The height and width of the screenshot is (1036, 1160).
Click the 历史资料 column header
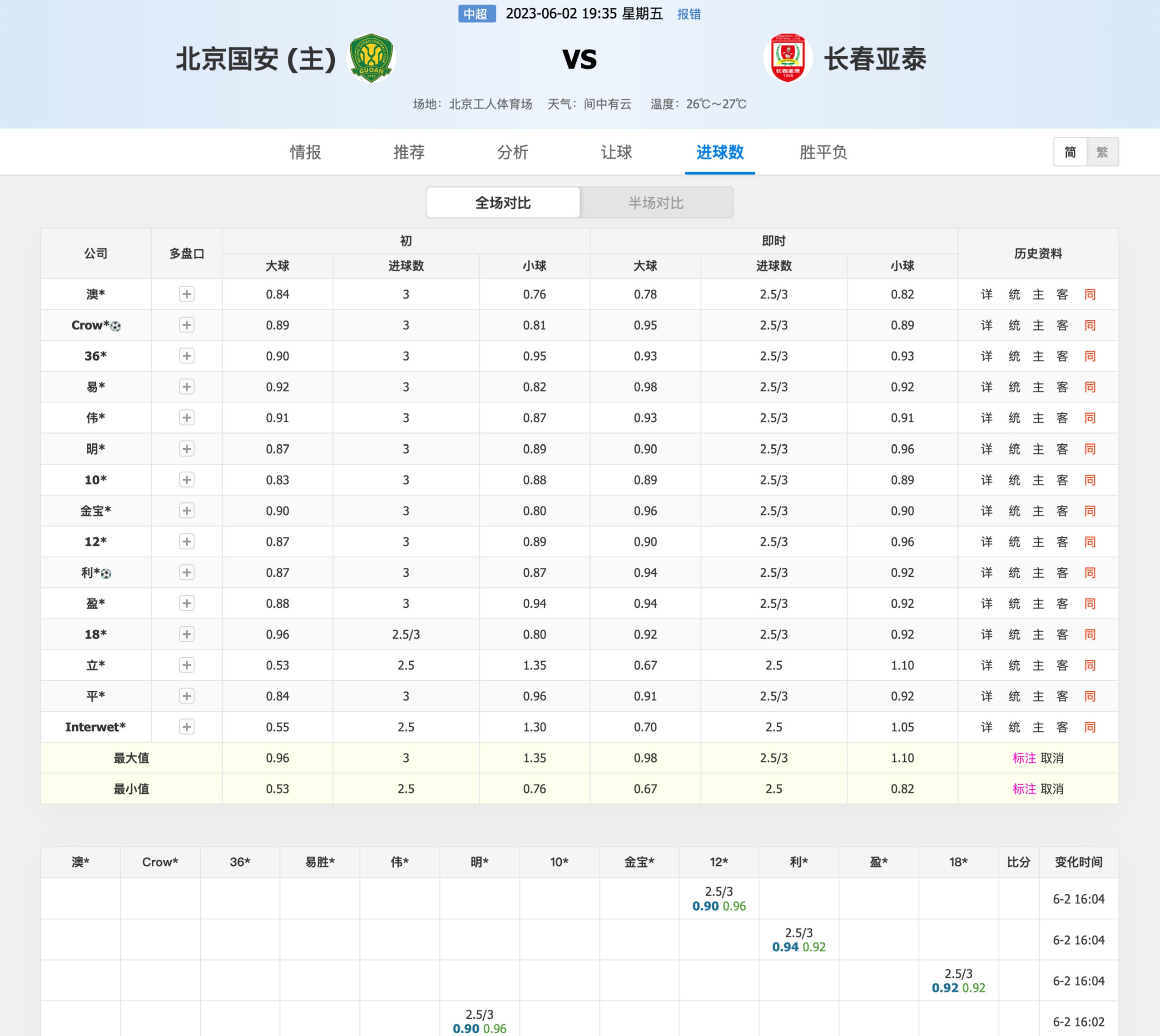[x=1038, y=254]
